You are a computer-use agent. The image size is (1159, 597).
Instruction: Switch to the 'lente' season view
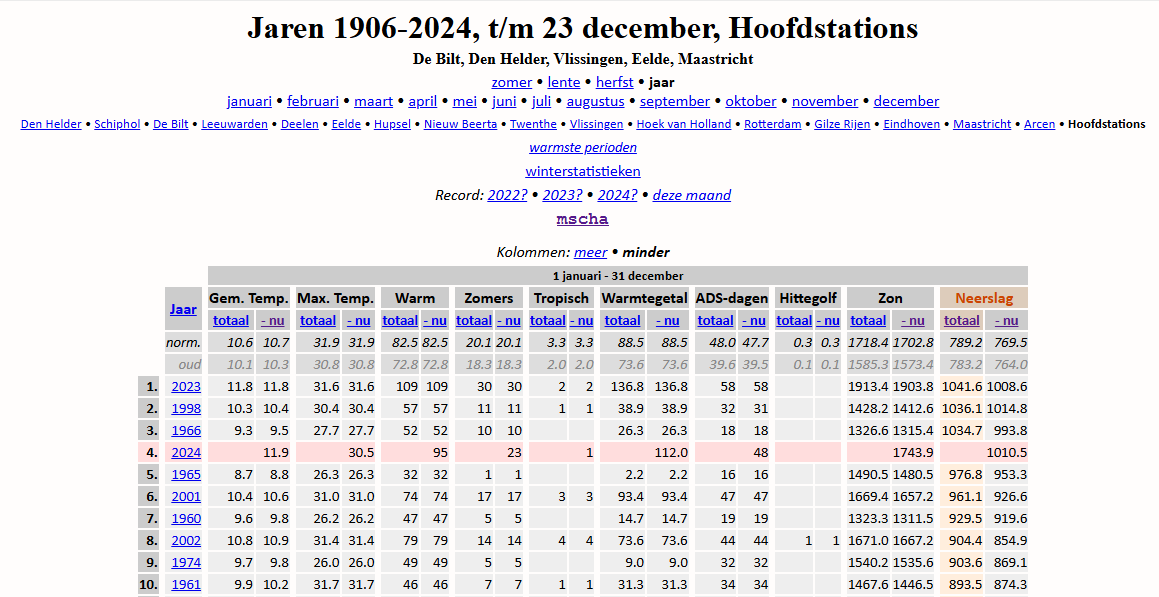click(564, 82)
